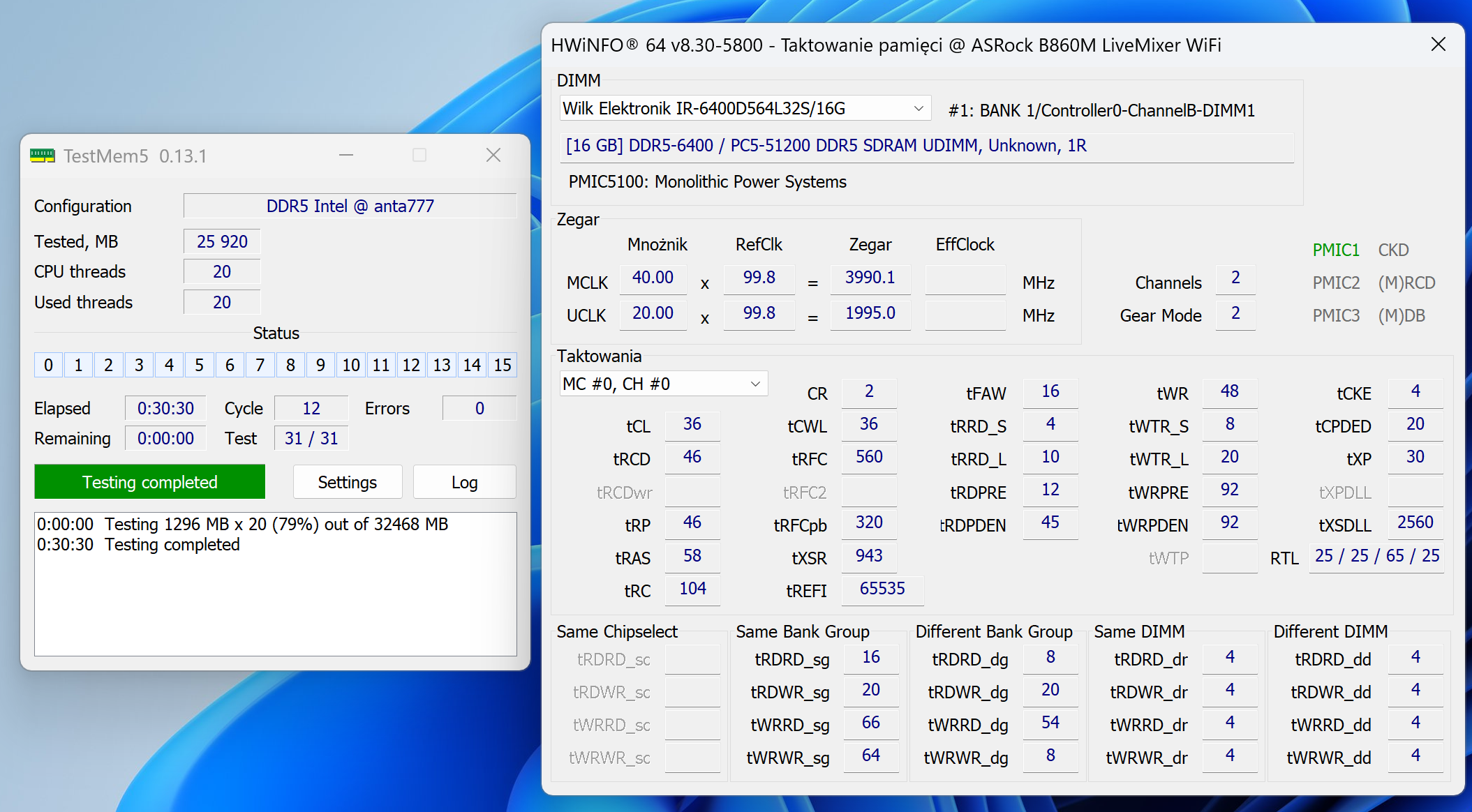Select the PMIC2 label

1335,283
